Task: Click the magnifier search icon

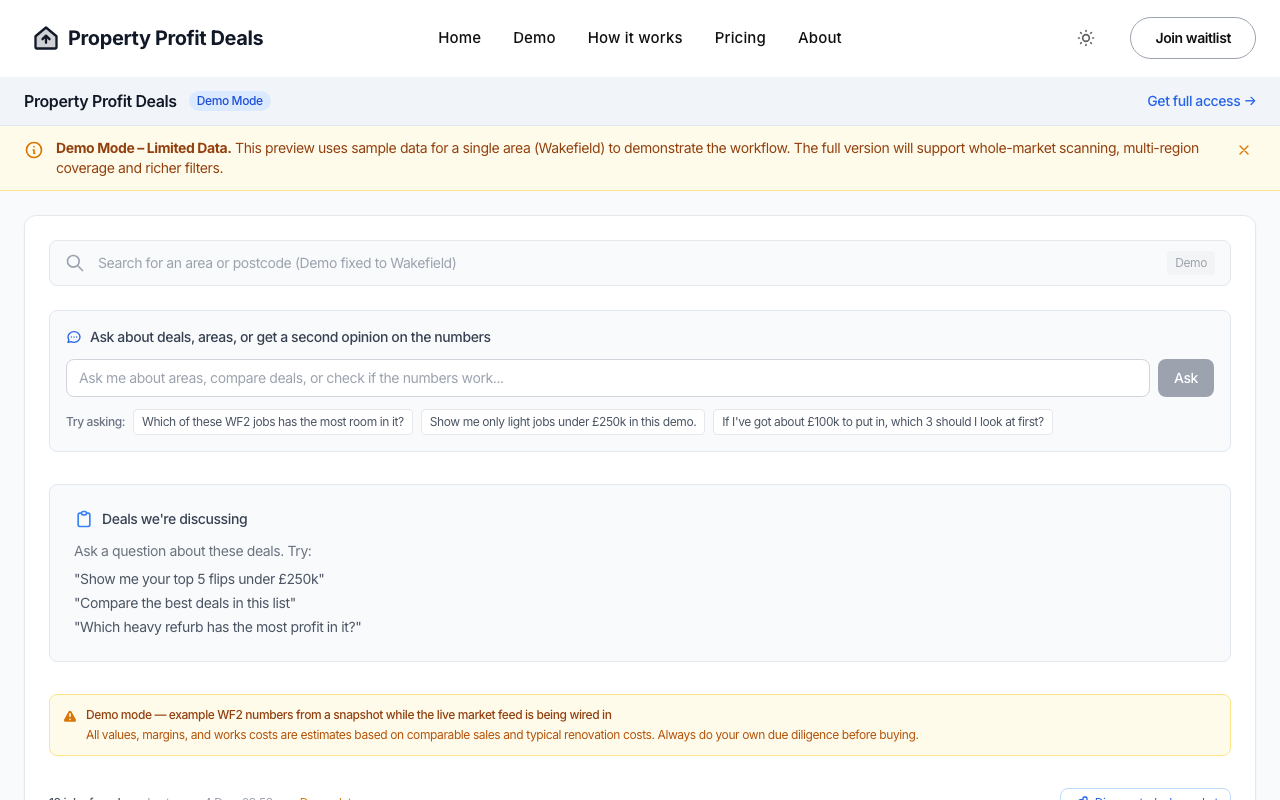Action: point(75,263)
